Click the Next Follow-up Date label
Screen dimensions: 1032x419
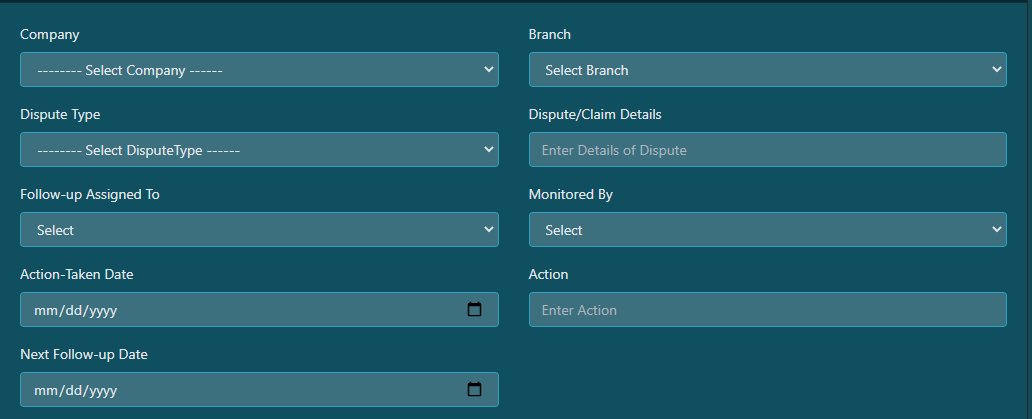84,355
